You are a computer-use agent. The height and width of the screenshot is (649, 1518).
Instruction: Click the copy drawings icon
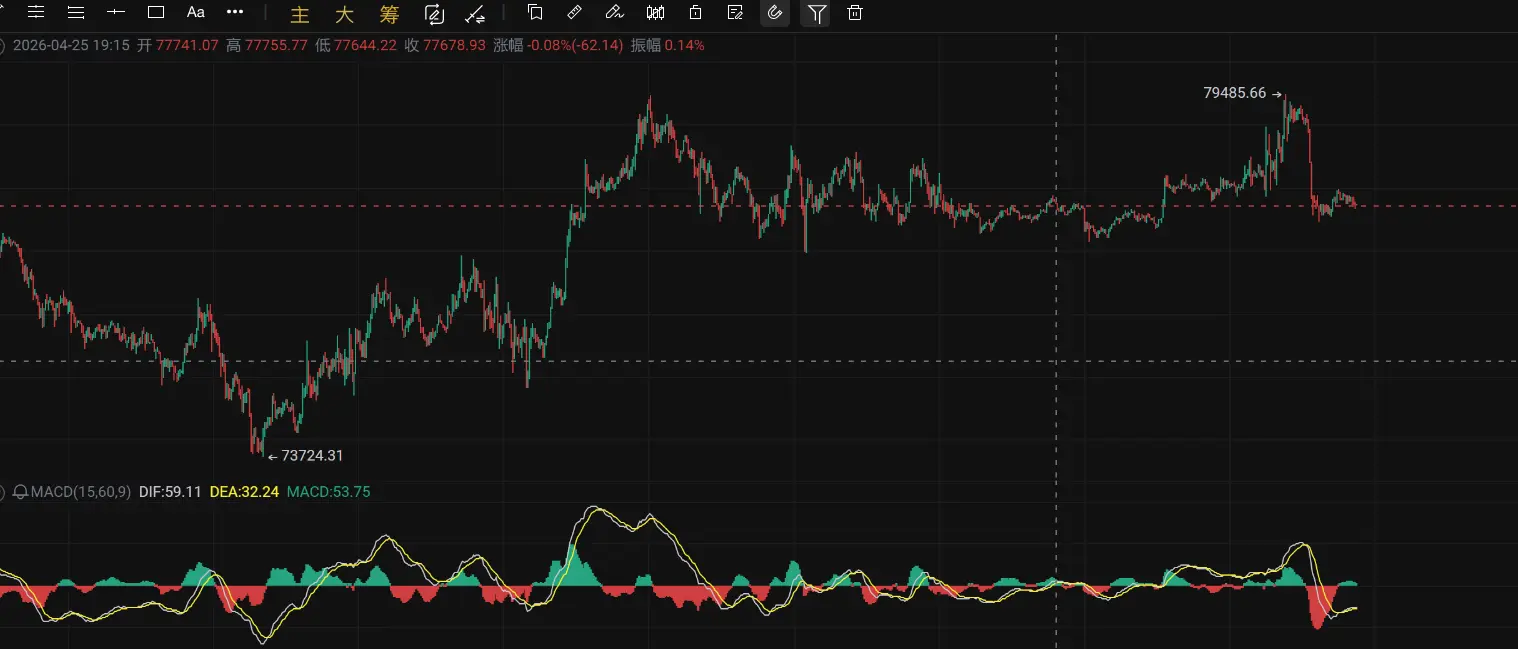pyautogui.click(x=535, y=12)
